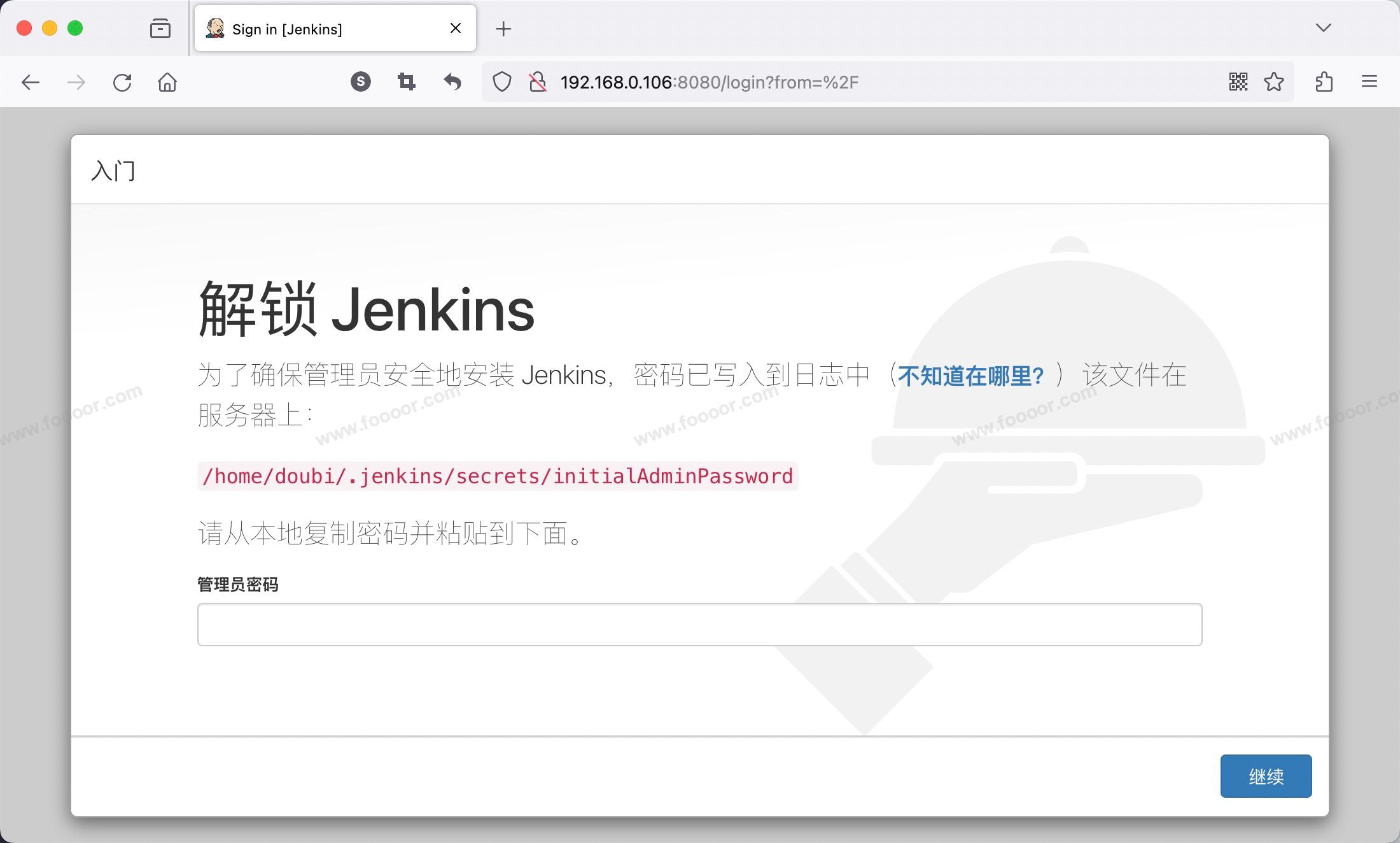Open the crop screenshot tool
1400x843 pixels.
406,81
